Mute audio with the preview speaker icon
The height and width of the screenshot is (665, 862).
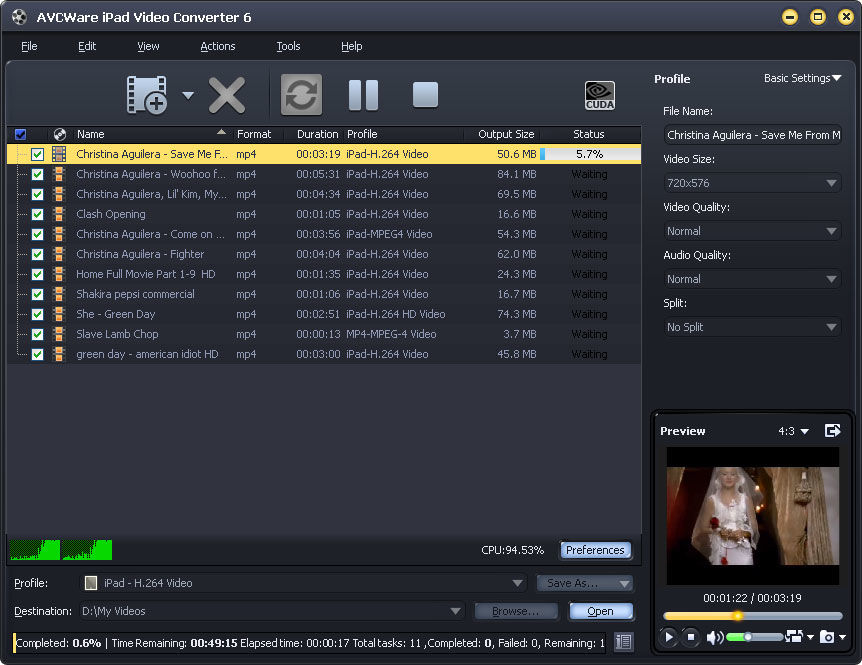point(715,637)
